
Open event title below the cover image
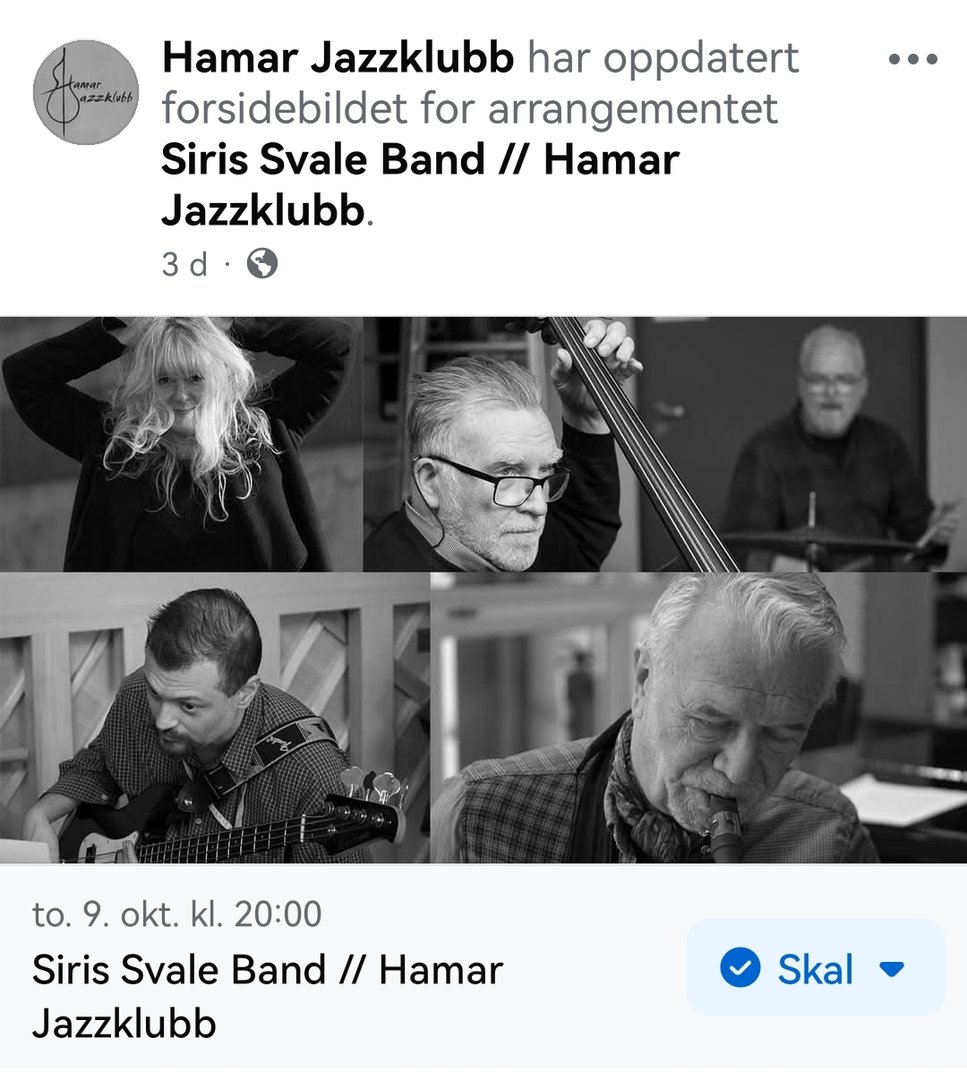click(x=267, y=996)
